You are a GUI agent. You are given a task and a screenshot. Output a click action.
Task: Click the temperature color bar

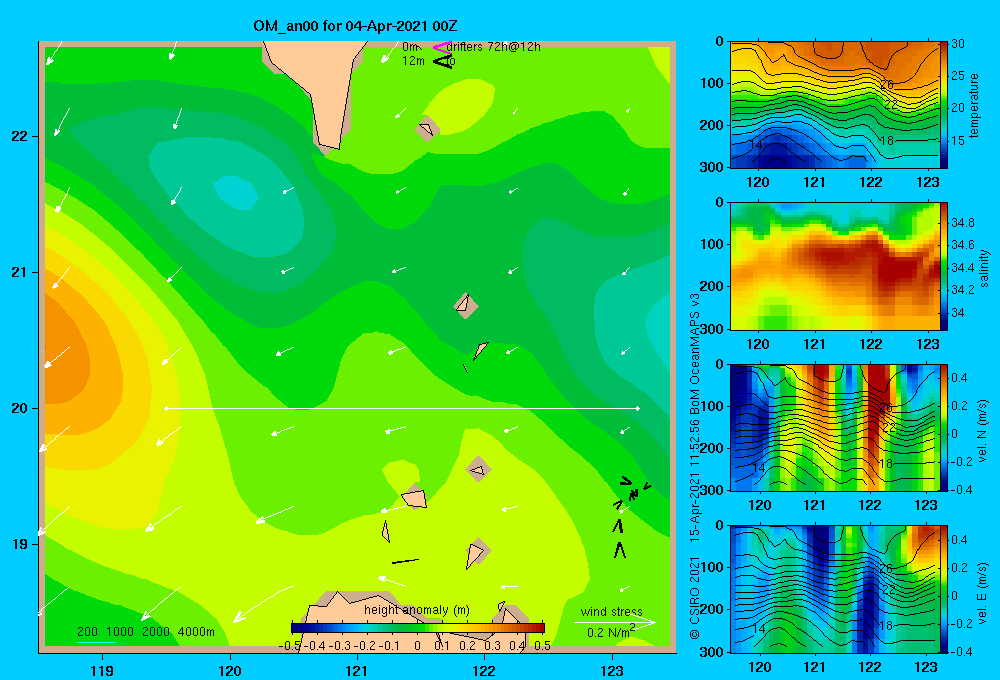click(944, 105)
